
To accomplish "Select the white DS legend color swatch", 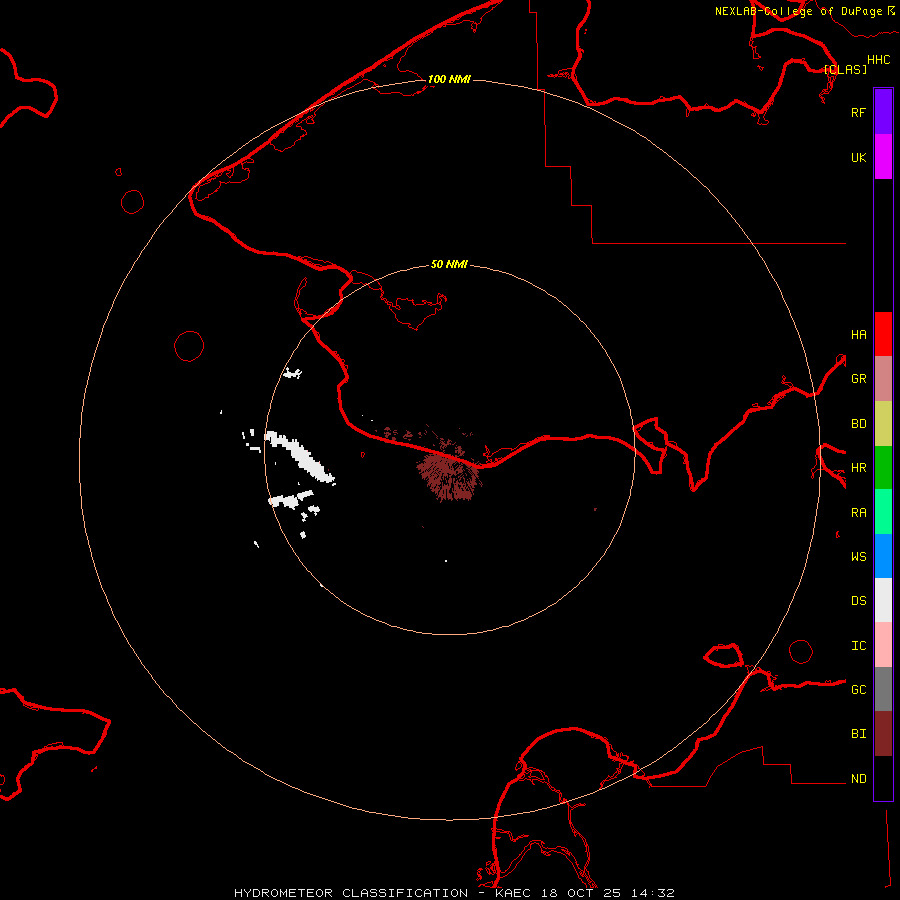I will (x=883, y=600).
